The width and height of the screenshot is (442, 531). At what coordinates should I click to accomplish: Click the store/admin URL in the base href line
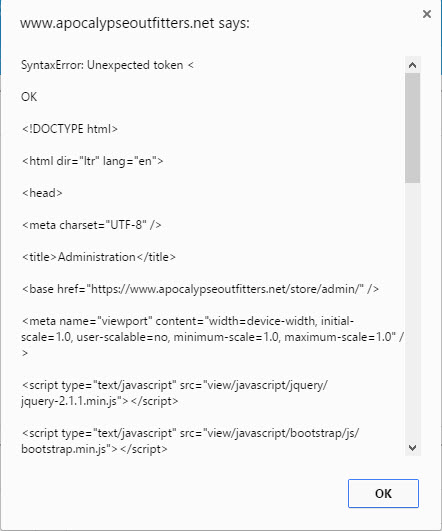pos(226,289)
